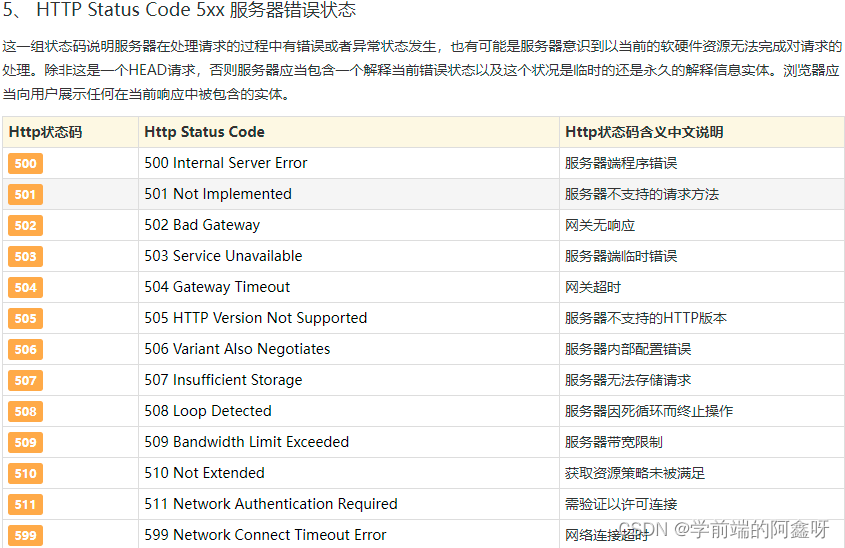Click the orange 509 status badge
Image resolution: width=845 pixels, height=548 pixels.
pos(25,442)
